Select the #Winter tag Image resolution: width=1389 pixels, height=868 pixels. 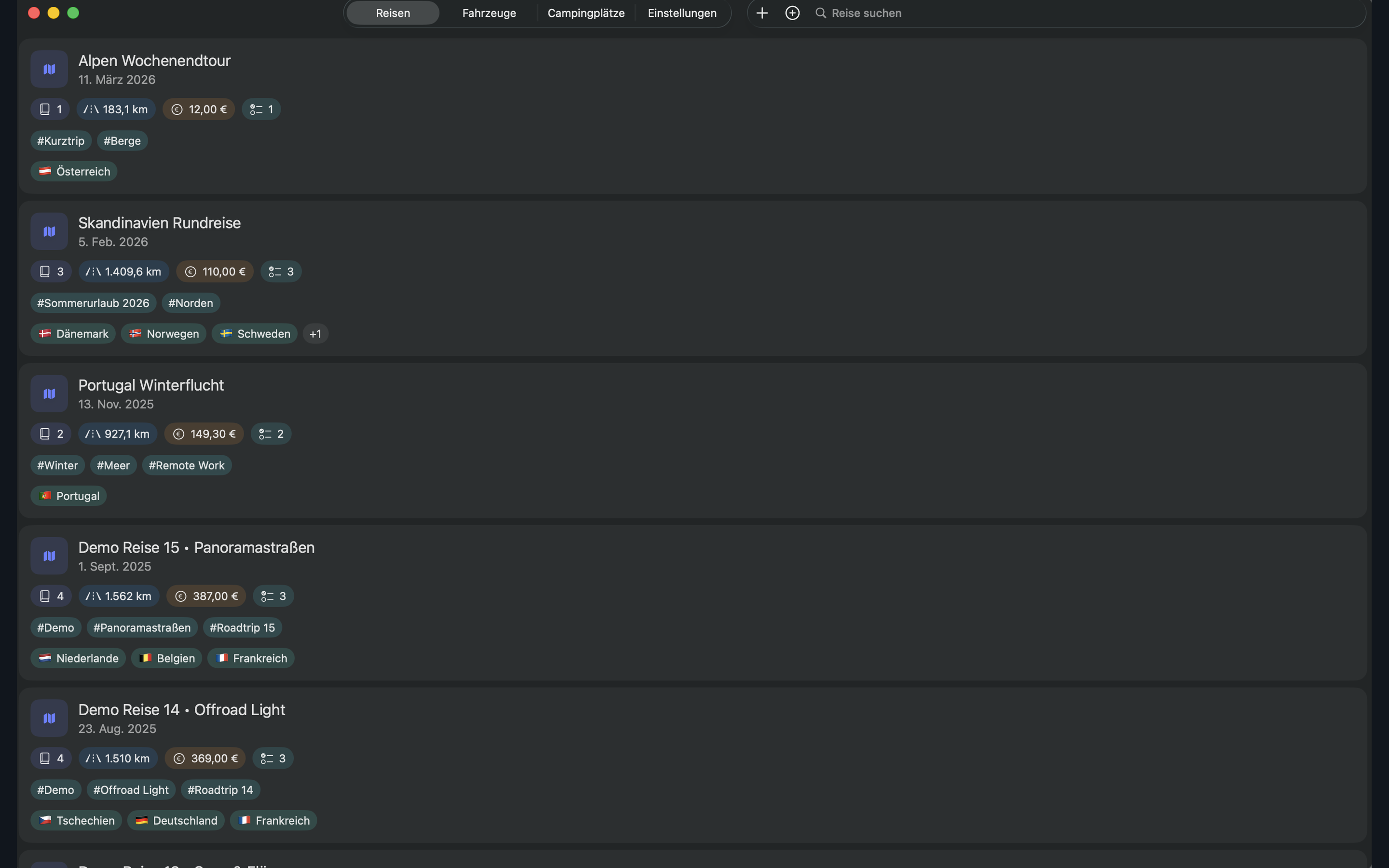point(57,465)
